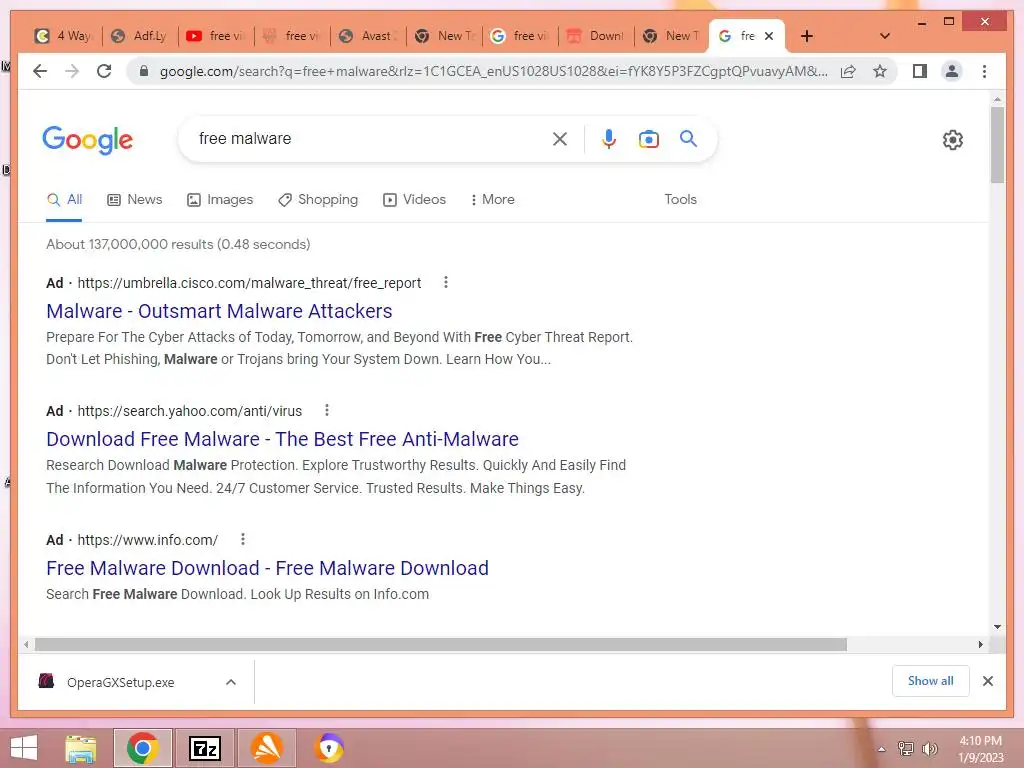Open 7-Zip from the taskbar

(x=204, y=748)
